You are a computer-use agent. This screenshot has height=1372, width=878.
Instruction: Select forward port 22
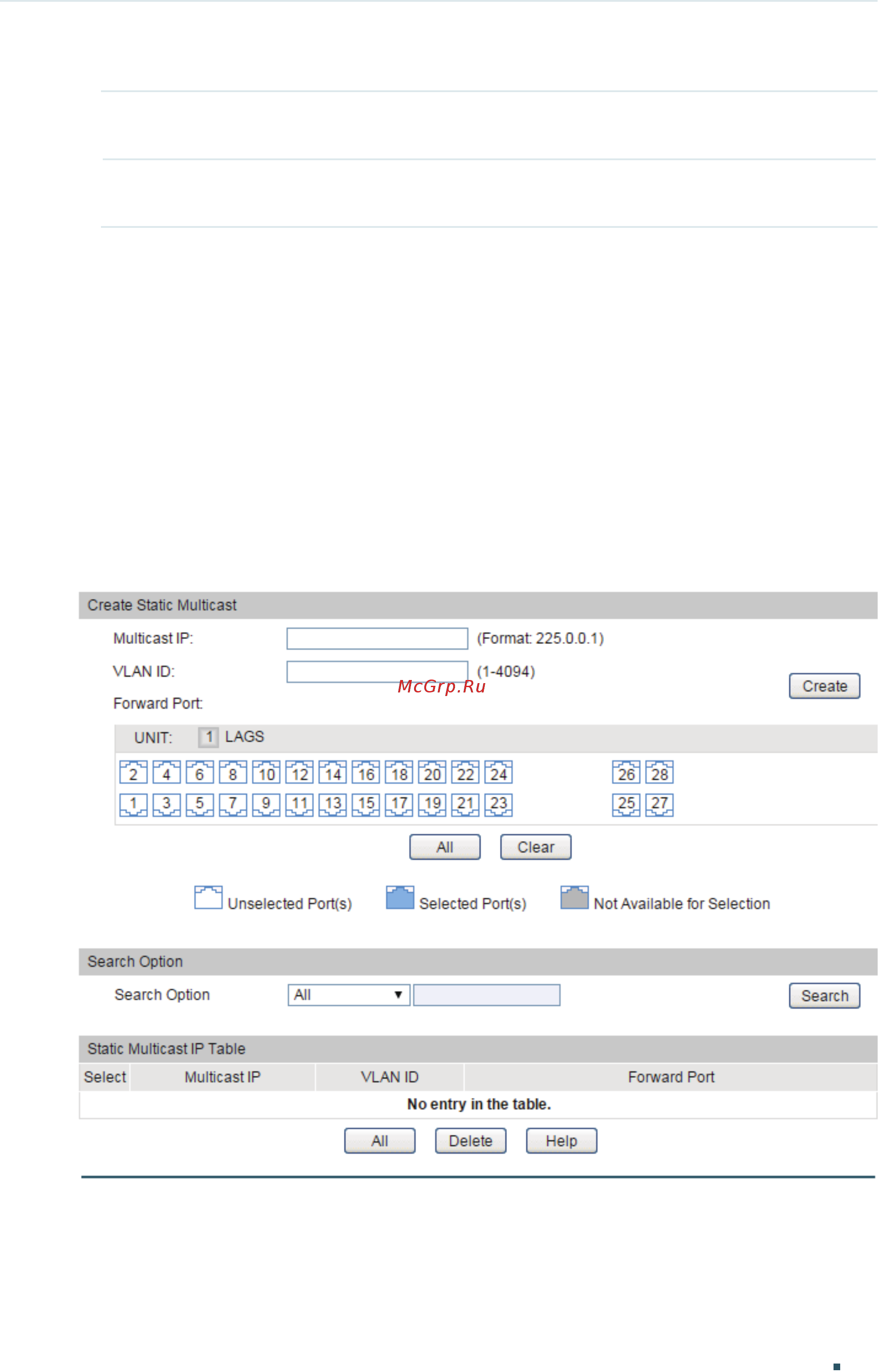click(465, 773)
